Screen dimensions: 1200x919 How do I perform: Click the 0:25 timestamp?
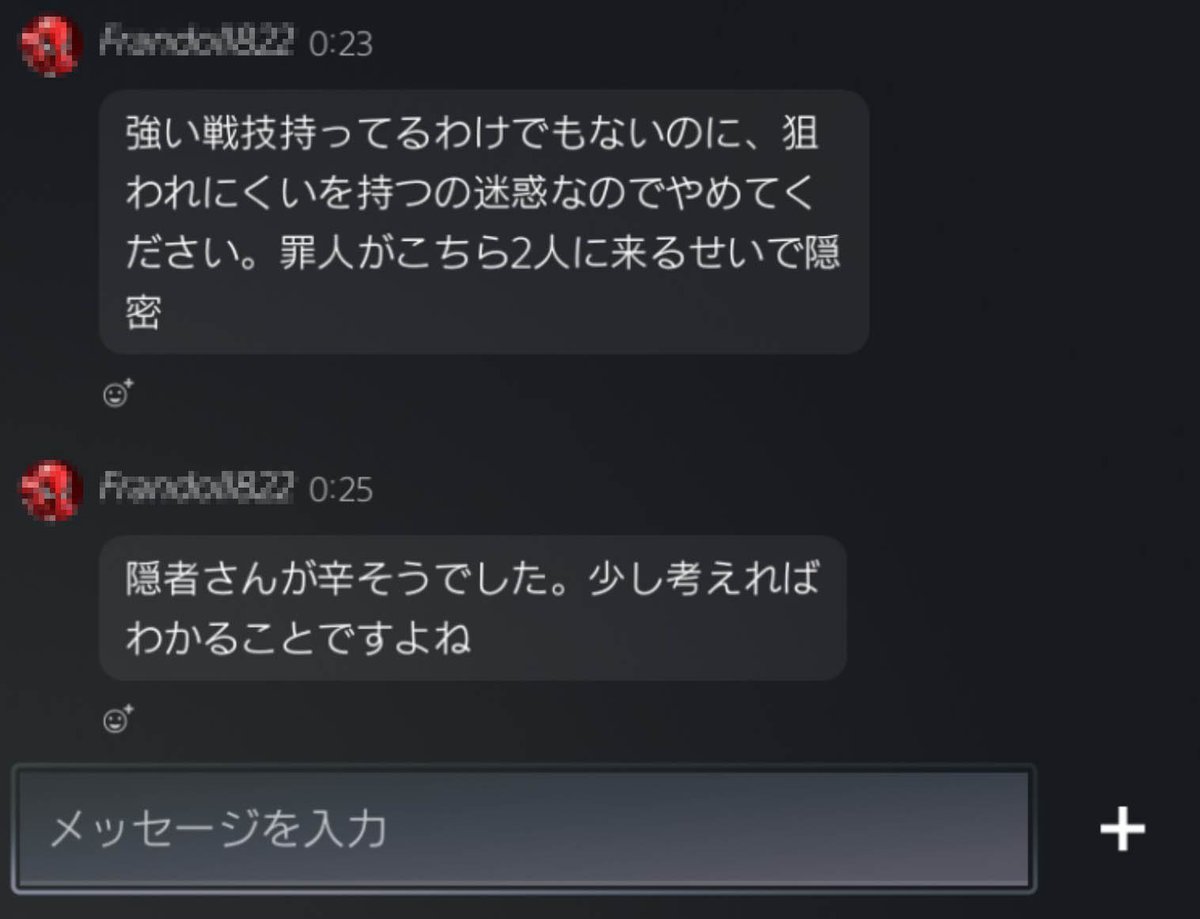[x=340, y=490]
